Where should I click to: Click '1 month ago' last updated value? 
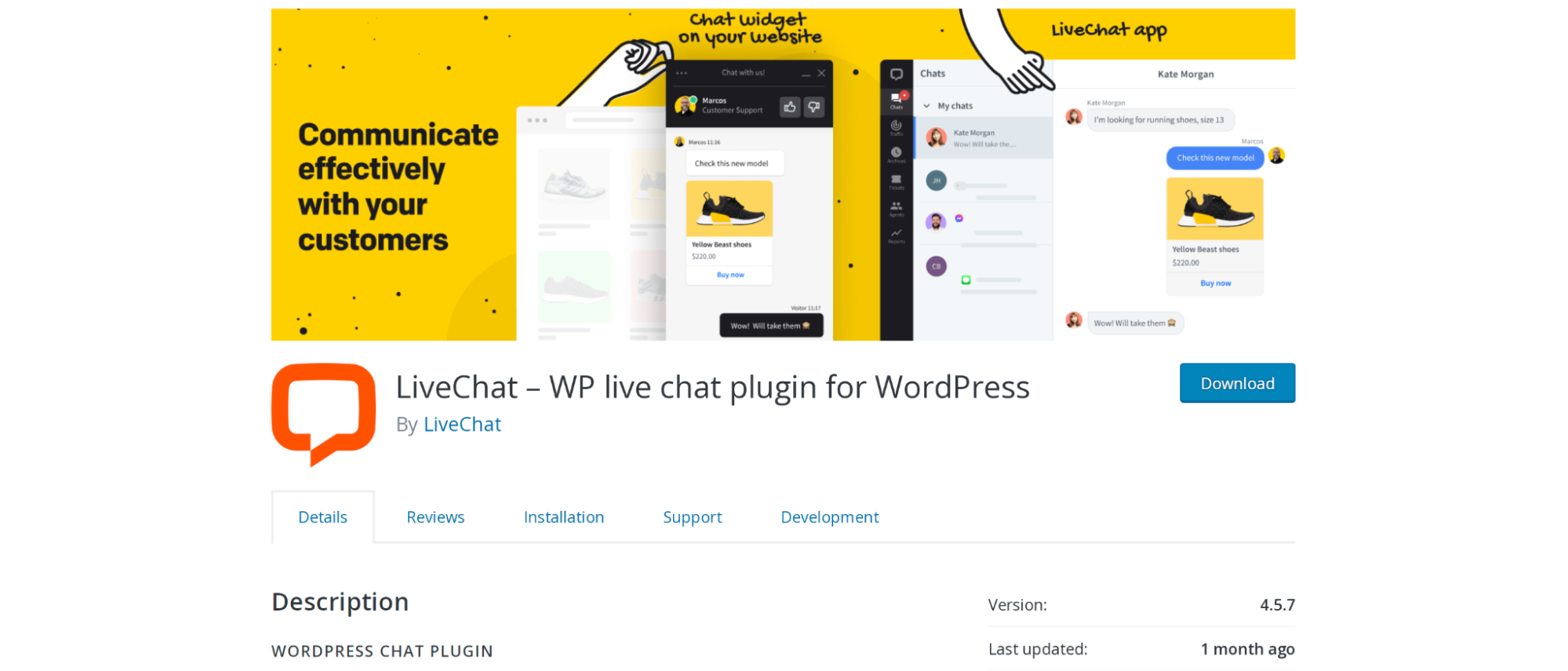(x=1247, y=650)
